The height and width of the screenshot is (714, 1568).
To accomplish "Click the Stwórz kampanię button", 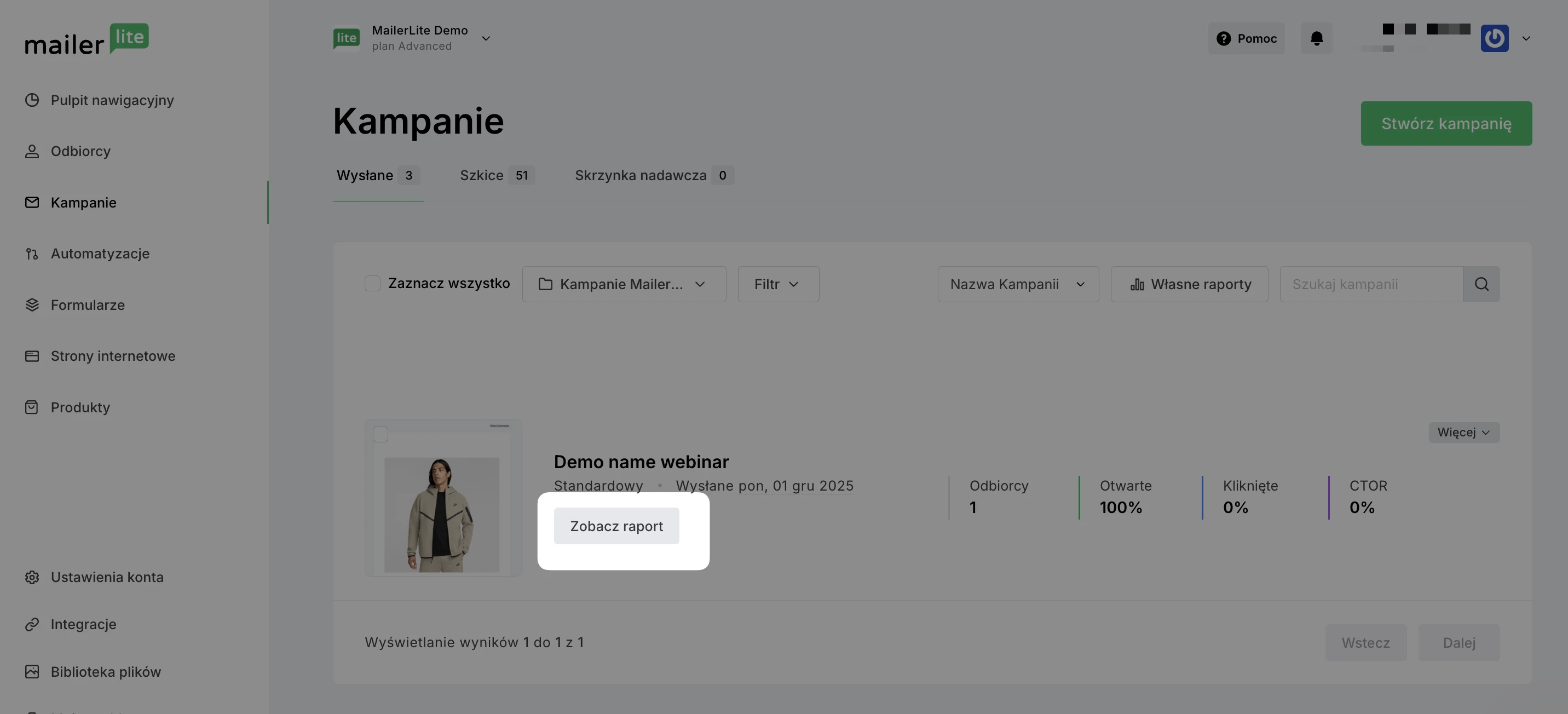I will 1446,124.
